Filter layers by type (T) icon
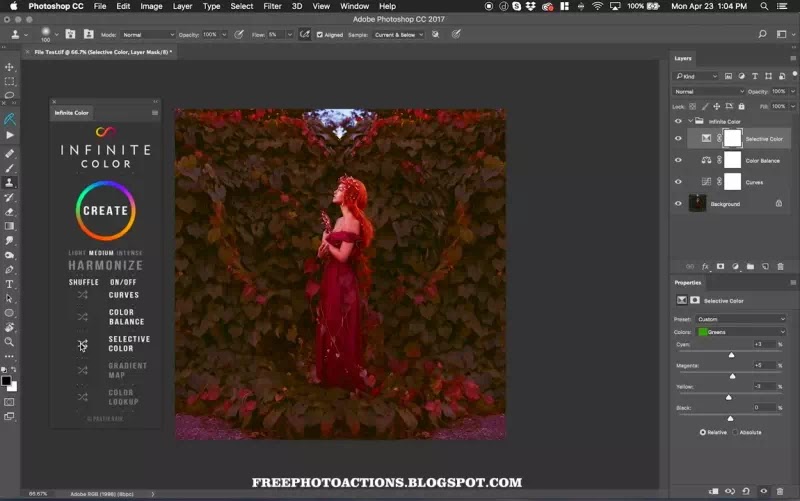Screen dimensions: 800x501 tap(755, 76)
